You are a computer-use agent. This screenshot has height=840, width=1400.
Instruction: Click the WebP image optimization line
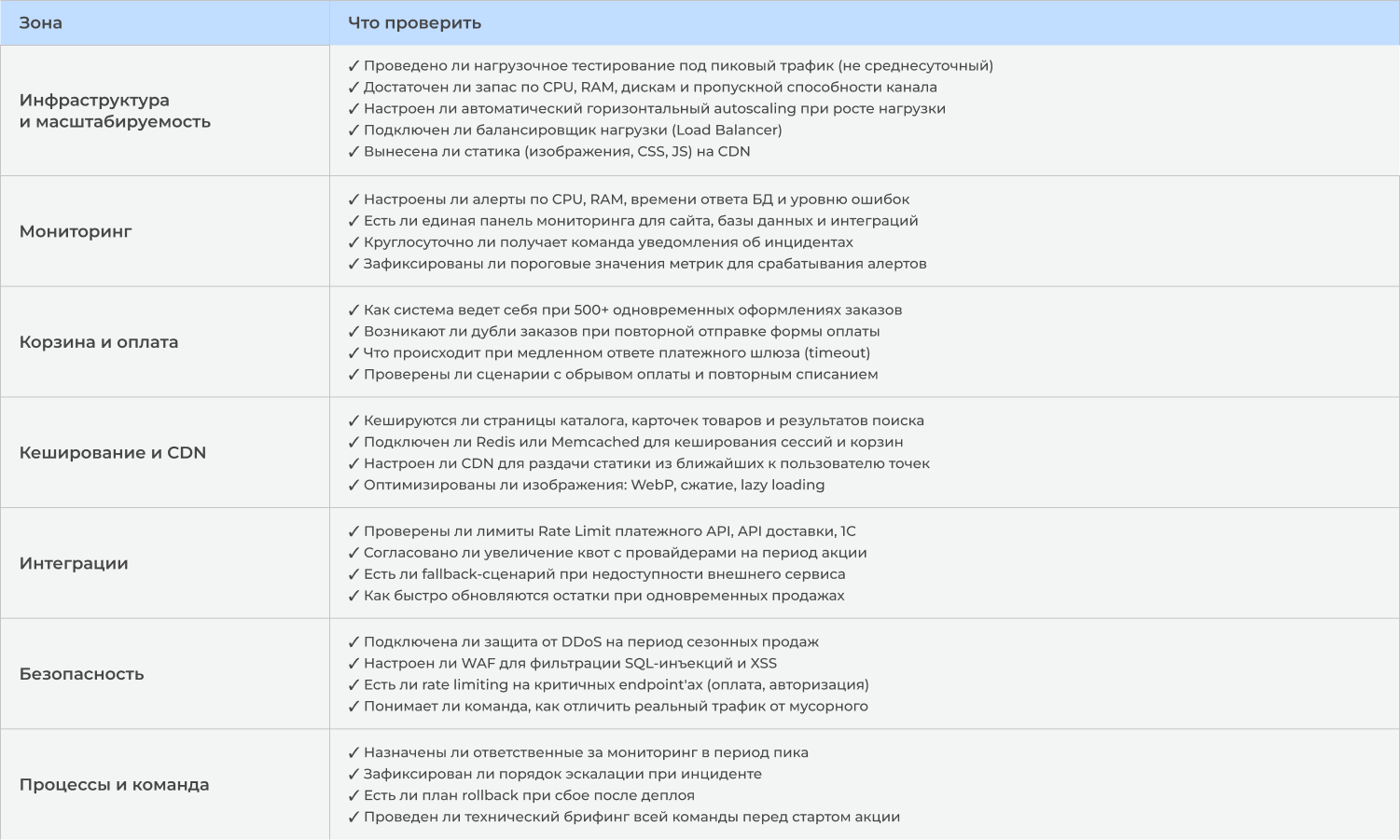click(587, 486)
